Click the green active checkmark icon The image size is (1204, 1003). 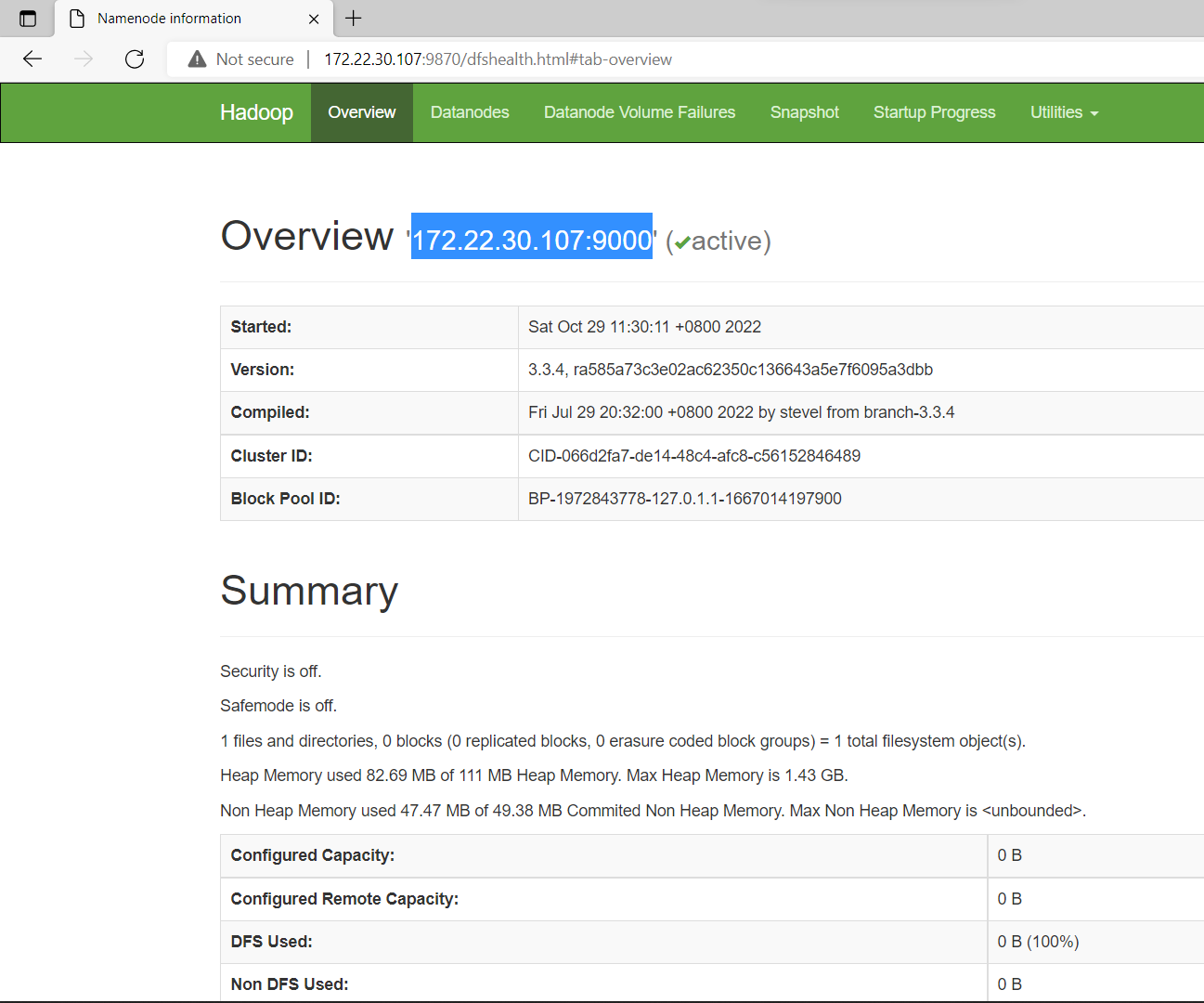681,241
